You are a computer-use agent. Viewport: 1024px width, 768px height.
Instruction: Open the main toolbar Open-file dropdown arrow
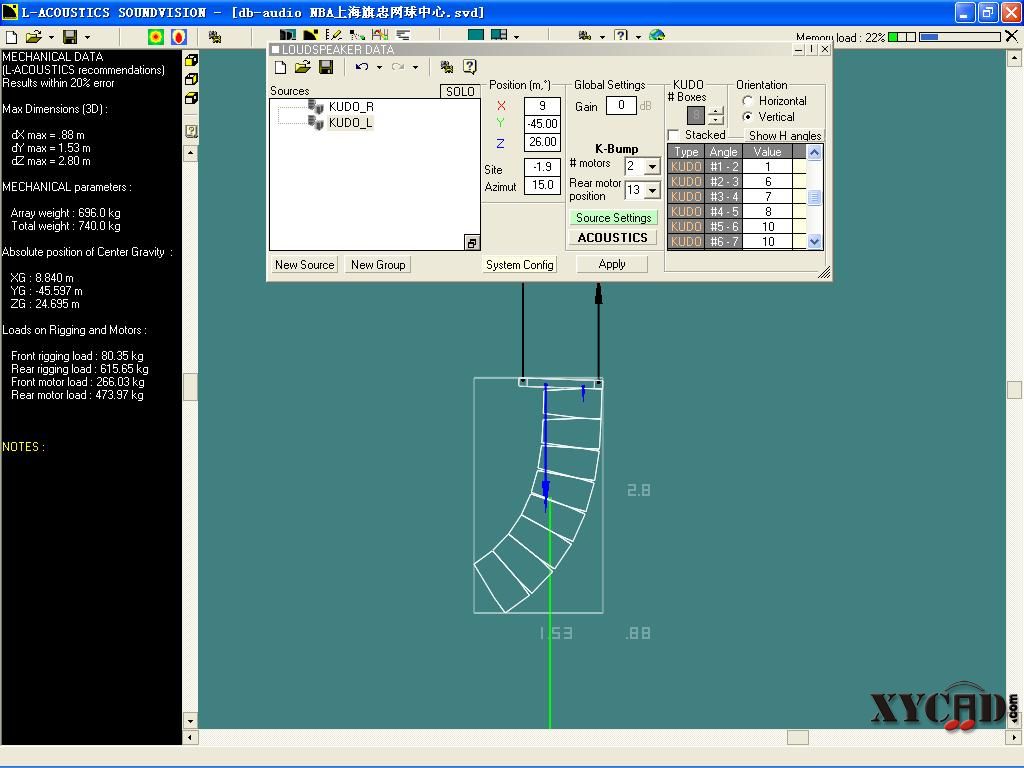51,37
